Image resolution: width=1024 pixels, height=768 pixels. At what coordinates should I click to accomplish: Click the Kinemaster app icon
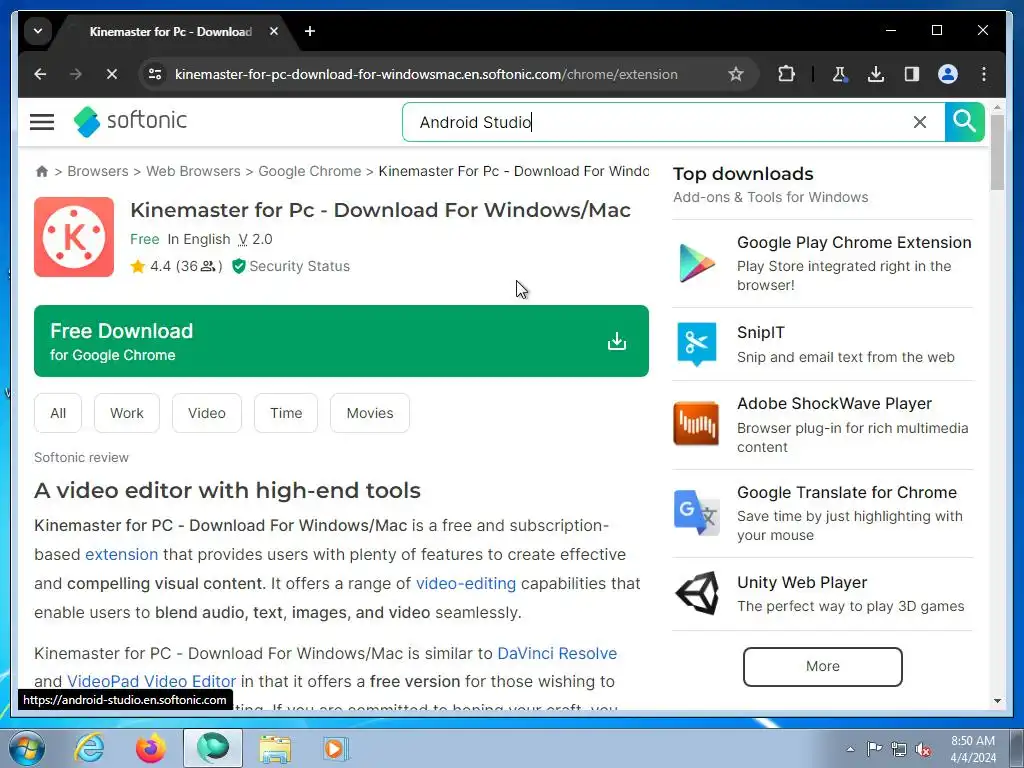(74, 237)
